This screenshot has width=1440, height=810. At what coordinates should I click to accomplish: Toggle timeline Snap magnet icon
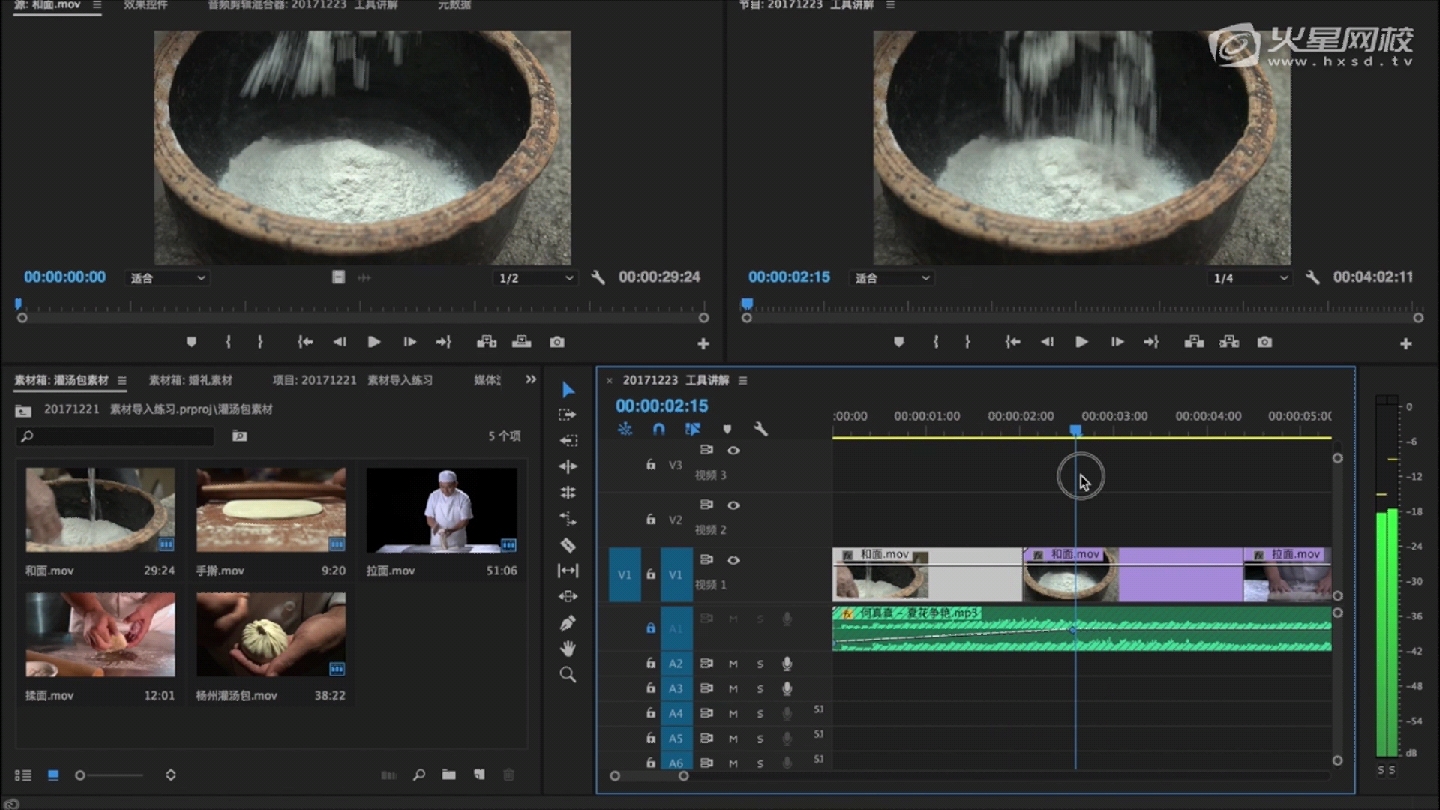pyautogui.click(x=659, y=429)
